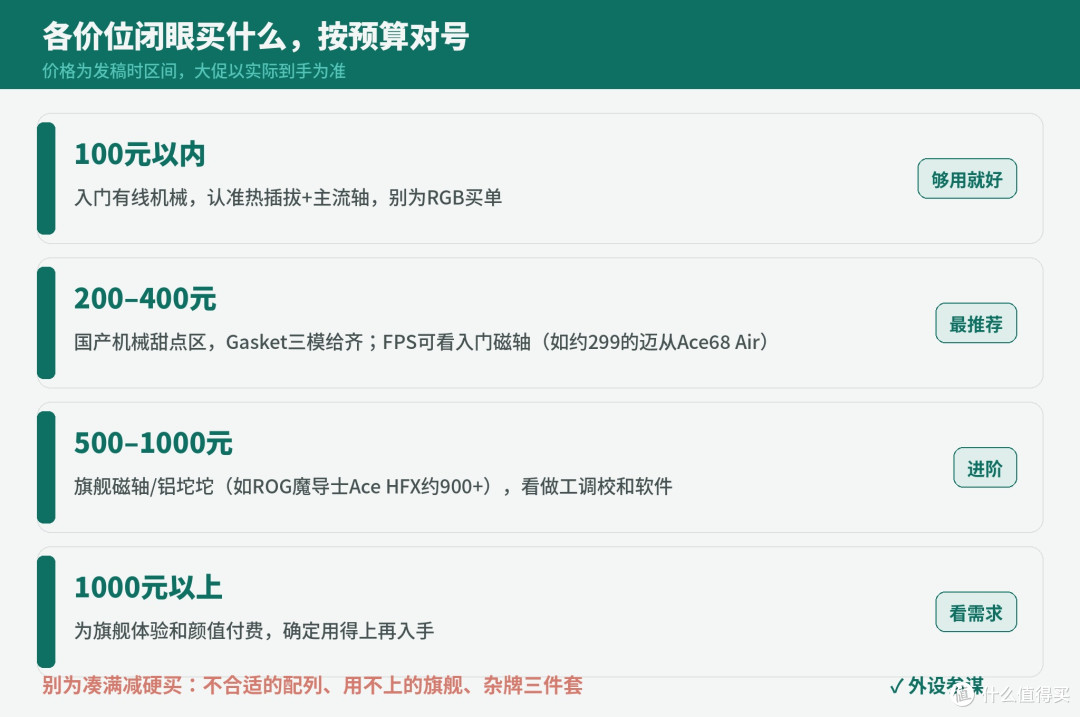This screenshot has height=717, width=1080.
Task: Select the 500–1000元 heading
Action: tap(154, 444)
